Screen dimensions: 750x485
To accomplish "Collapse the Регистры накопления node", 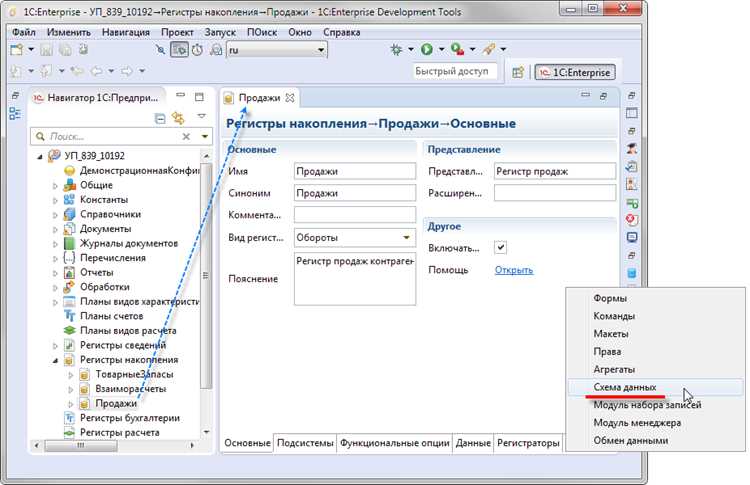I will click(x=55, y=360).
